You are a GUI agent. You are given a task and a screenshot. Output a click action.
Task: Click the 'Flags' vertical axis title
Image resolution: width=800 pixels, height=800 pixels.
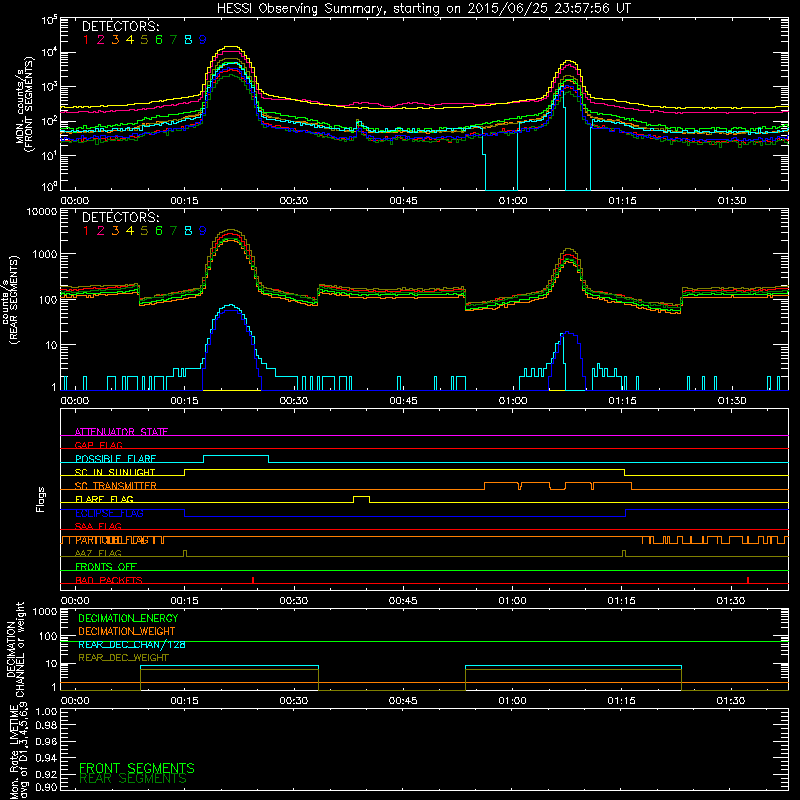pos(41,499)
